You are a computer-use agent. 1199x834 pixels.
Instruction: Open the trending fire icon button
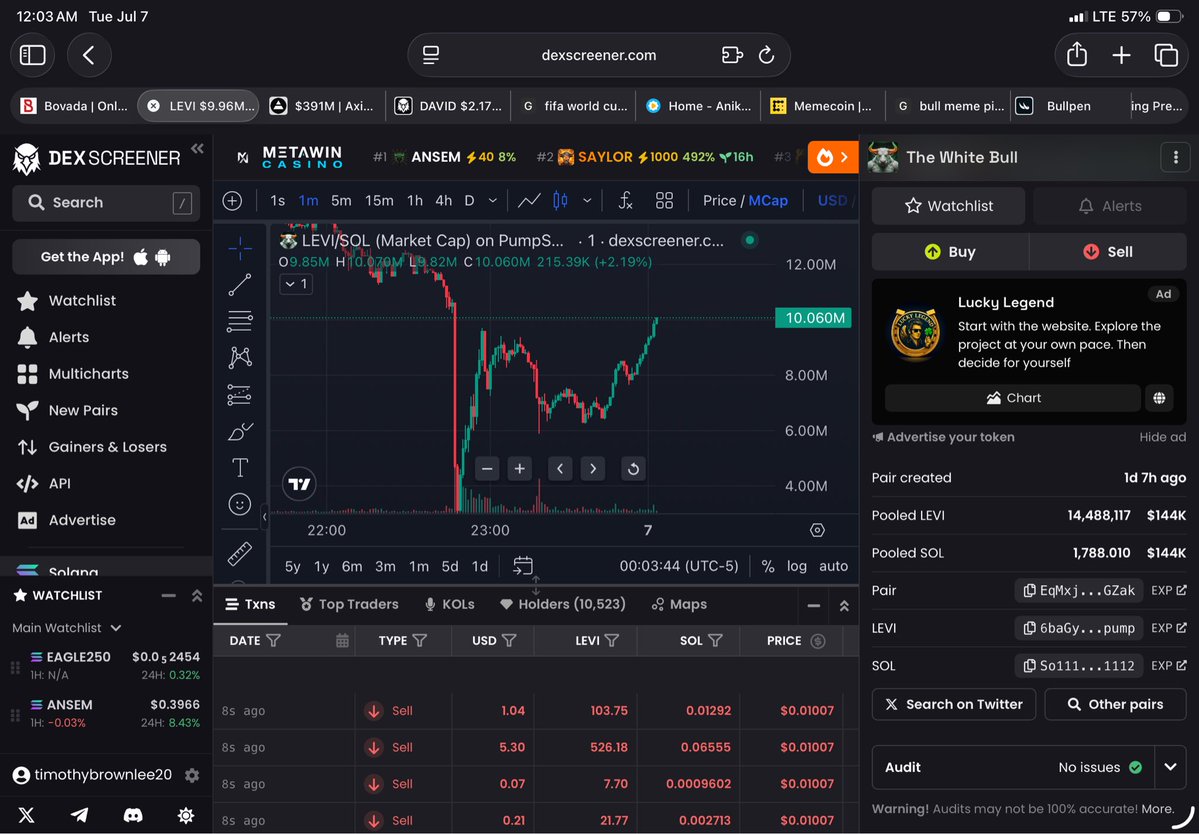click(833, 157)
